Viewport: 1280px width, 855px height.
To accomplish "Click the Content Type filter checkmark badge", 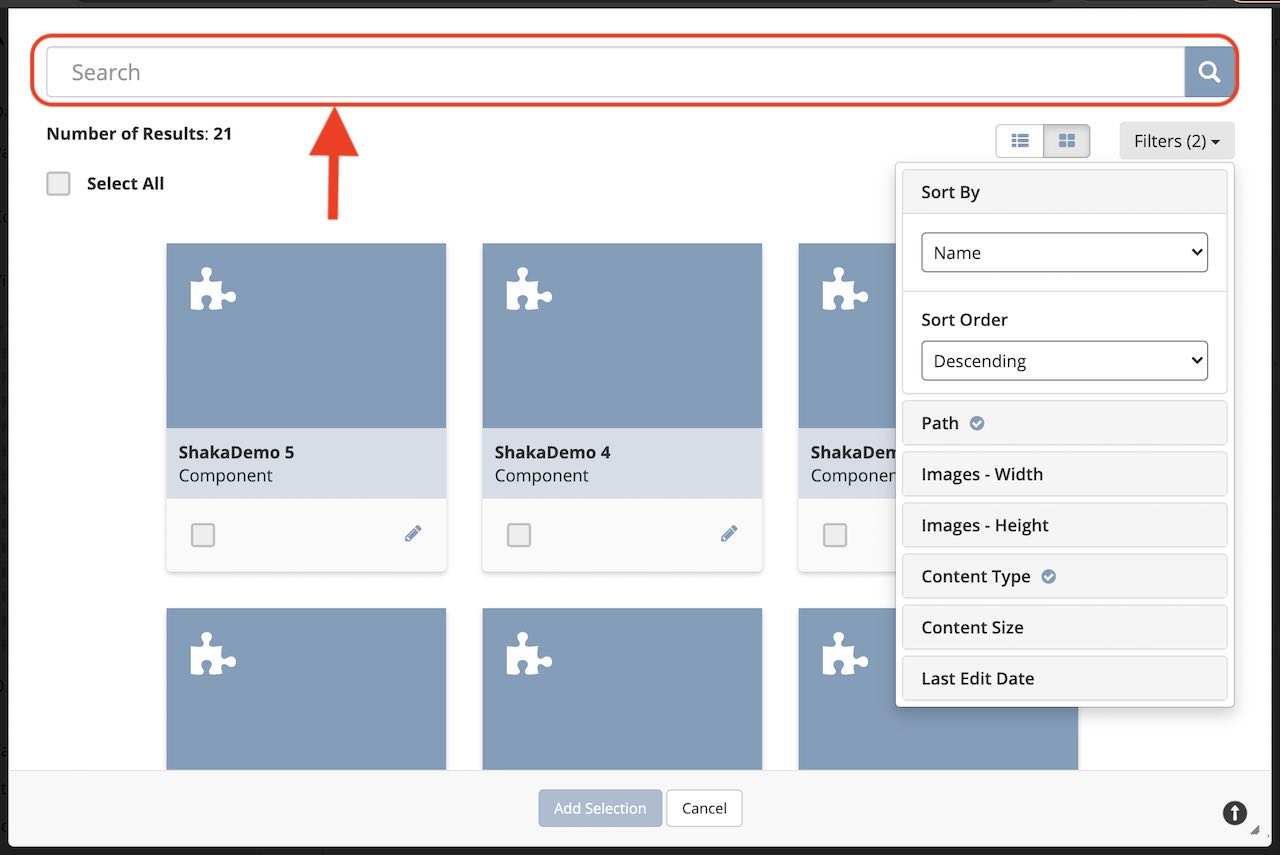I will (1049, 576).
